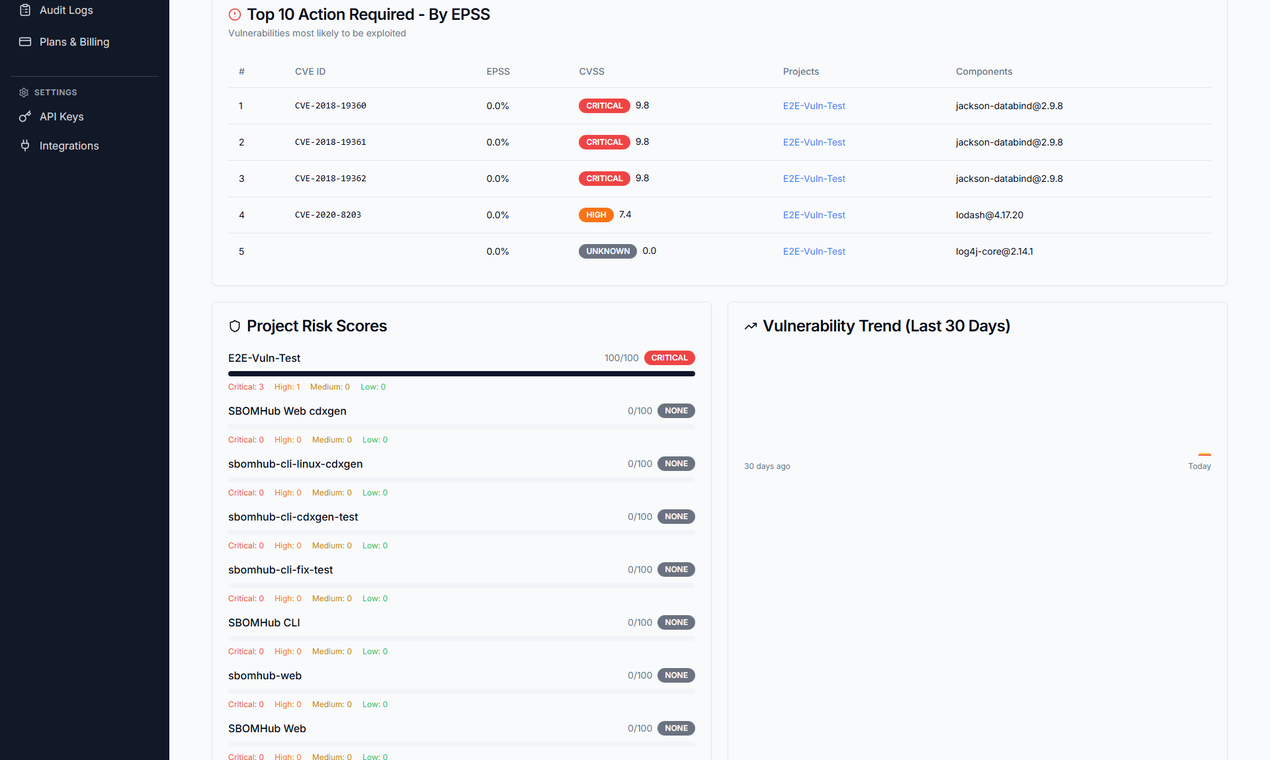Click the API Keys key icon

tap(25, 117)
